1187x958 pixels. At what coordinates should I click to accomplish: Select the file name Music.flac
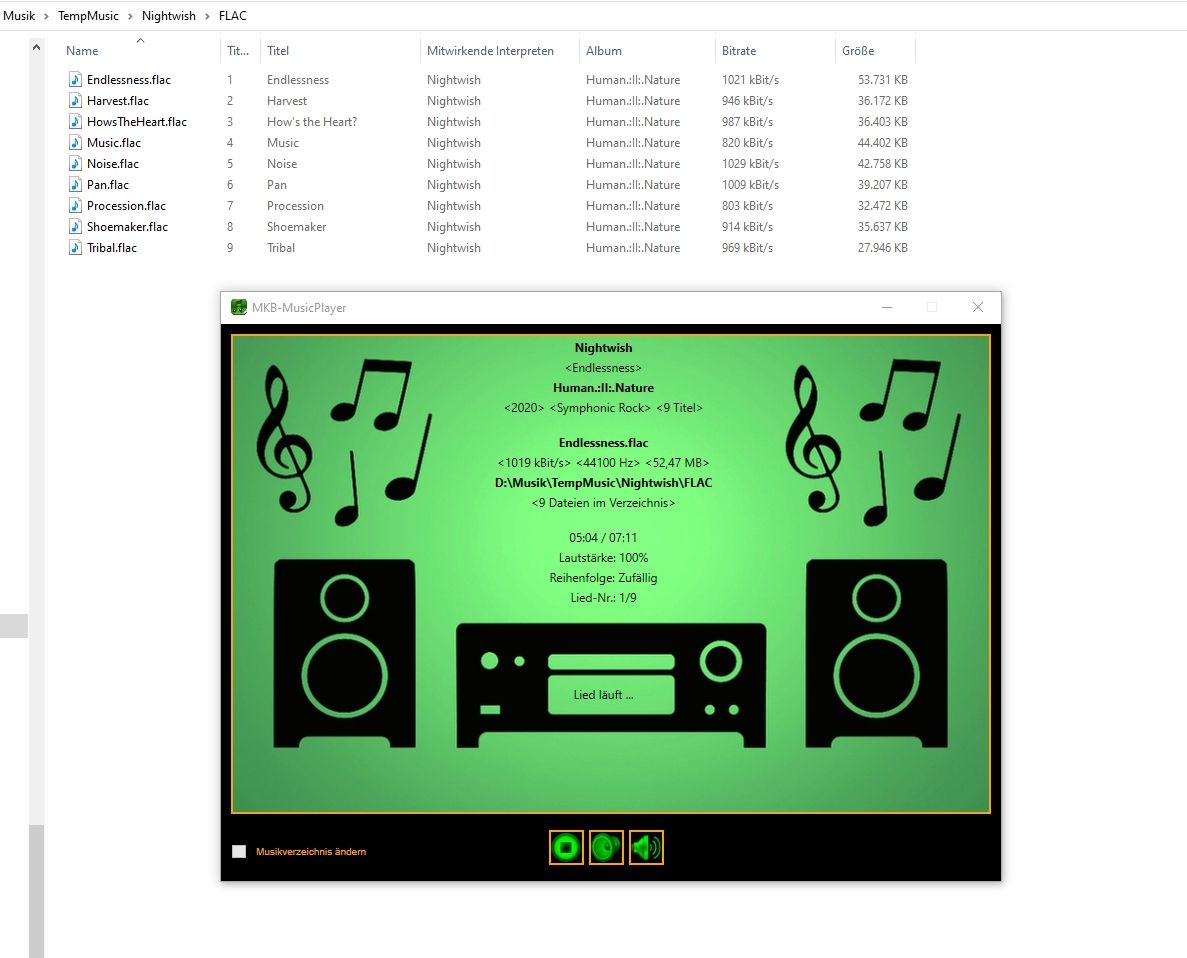114,142
